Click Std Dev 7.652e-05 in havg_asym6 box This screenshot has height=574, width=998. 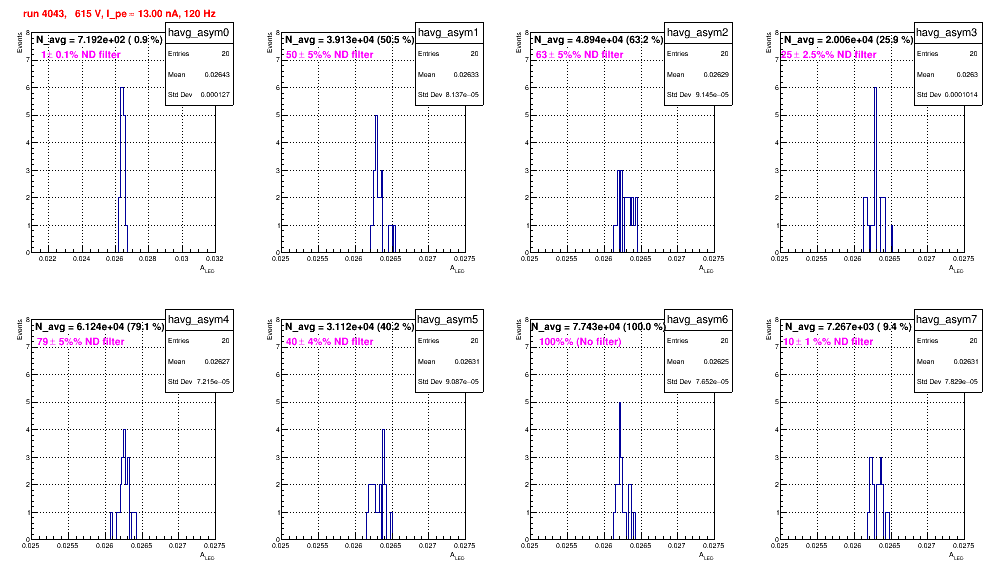tap(698, 382)
